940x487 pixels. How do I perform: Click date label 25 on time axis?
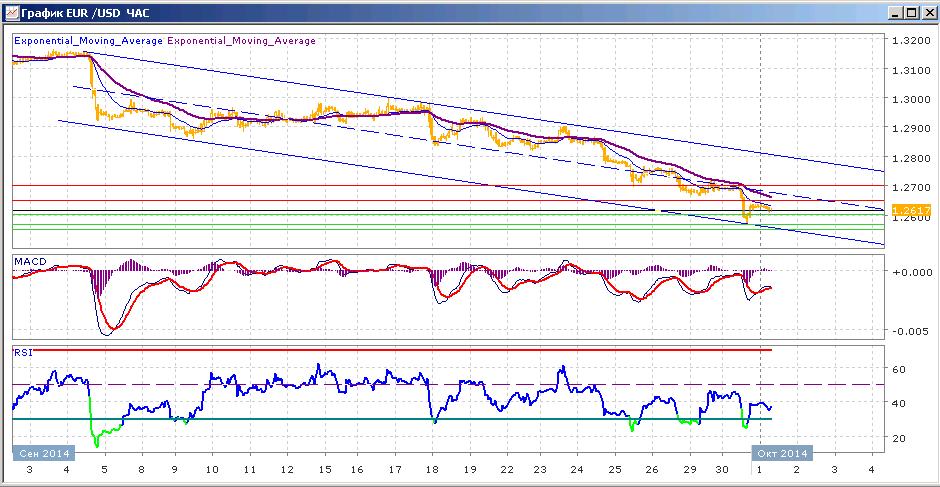coord(615,470)
